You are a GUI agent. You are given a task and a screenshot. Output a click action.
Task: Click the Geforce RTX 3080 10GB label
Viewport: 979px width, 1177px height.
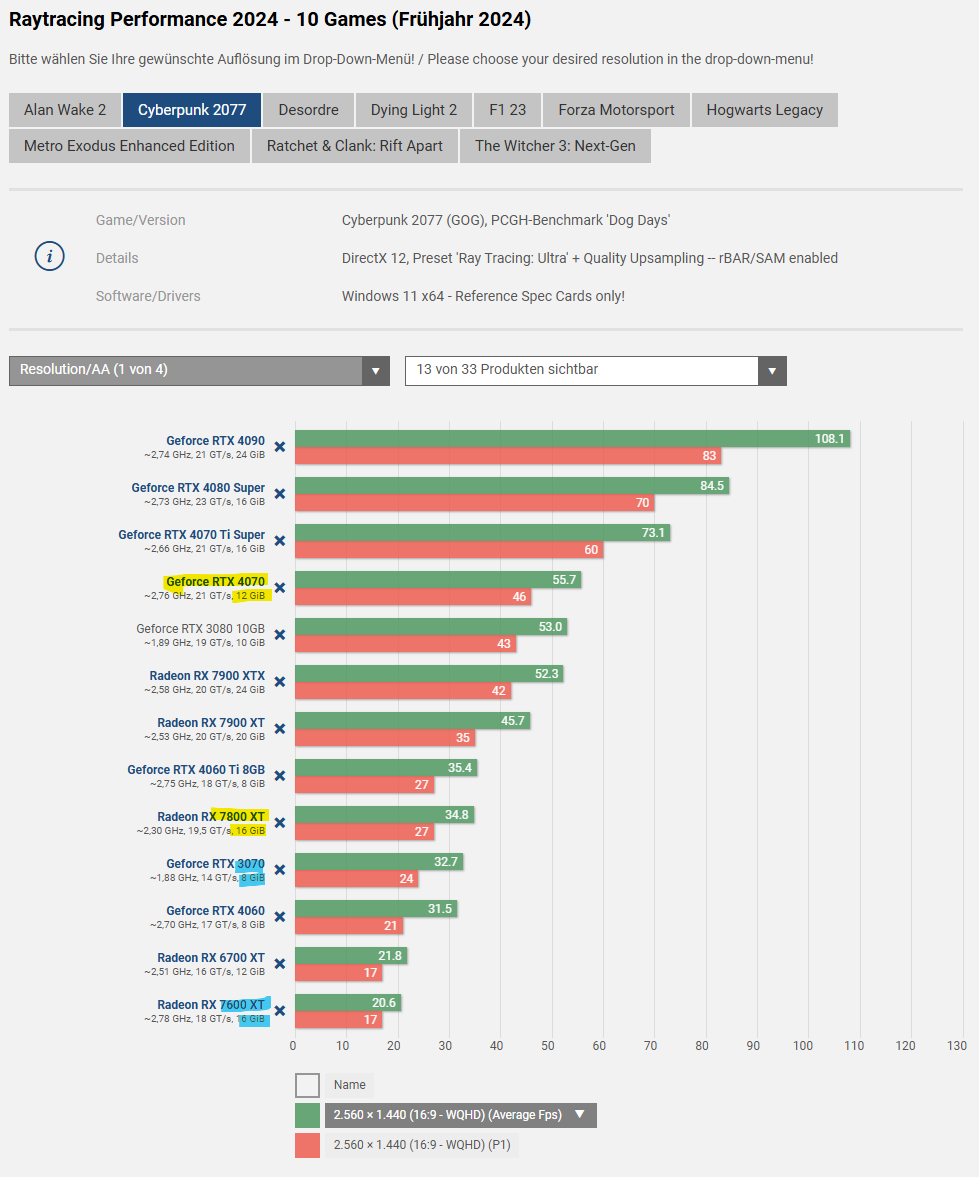(x=200, y=628)
